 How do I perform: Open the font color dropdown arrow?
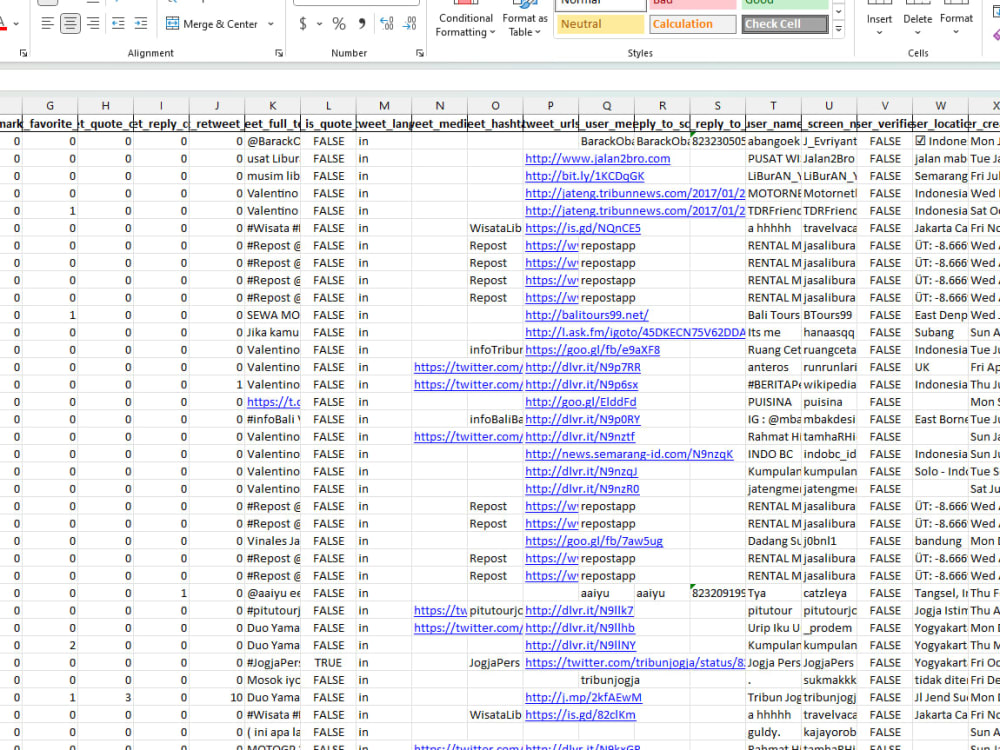click(x=16, y=24)
